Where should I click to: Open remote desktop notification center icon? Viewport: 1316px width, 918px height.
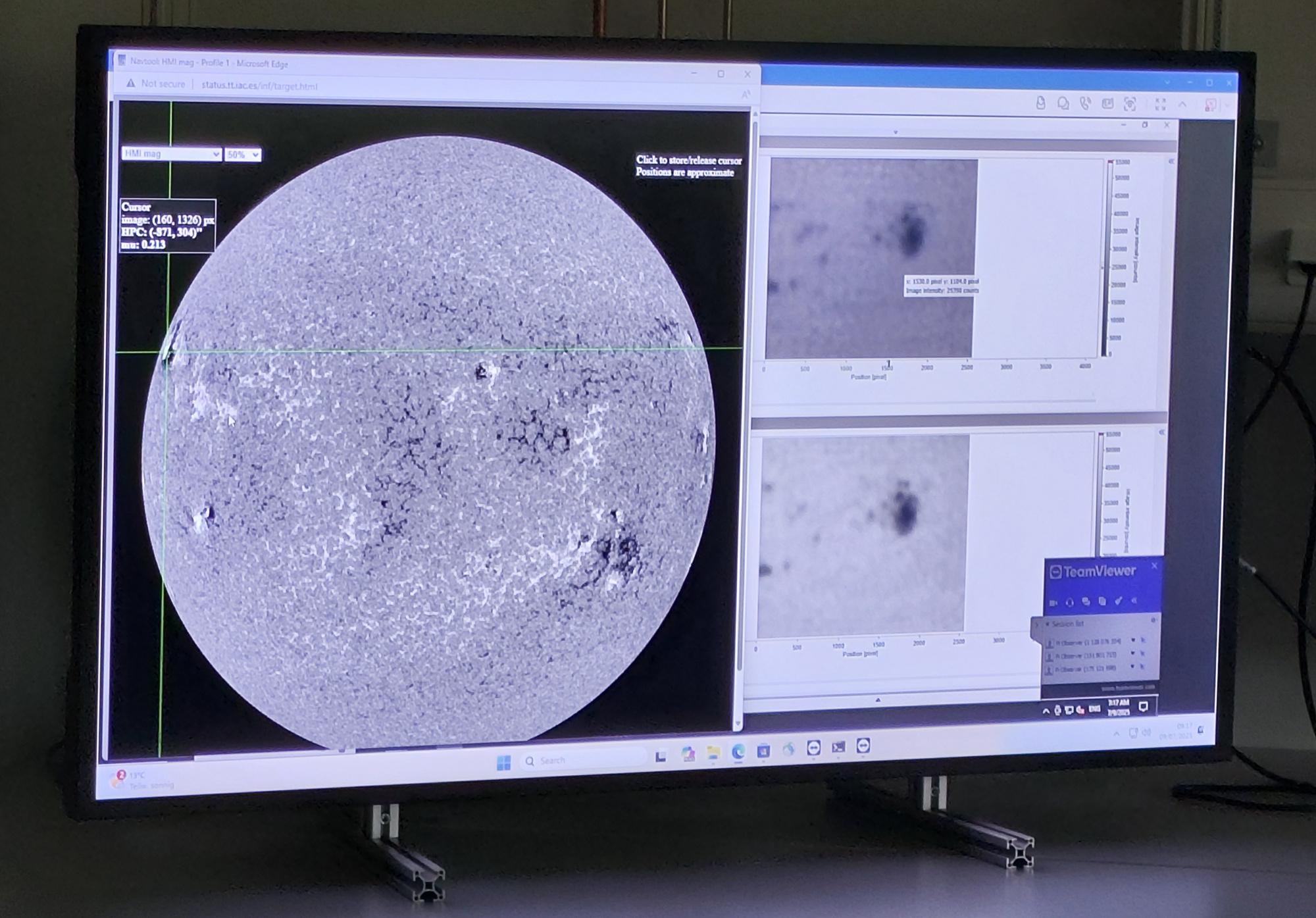1144,707
